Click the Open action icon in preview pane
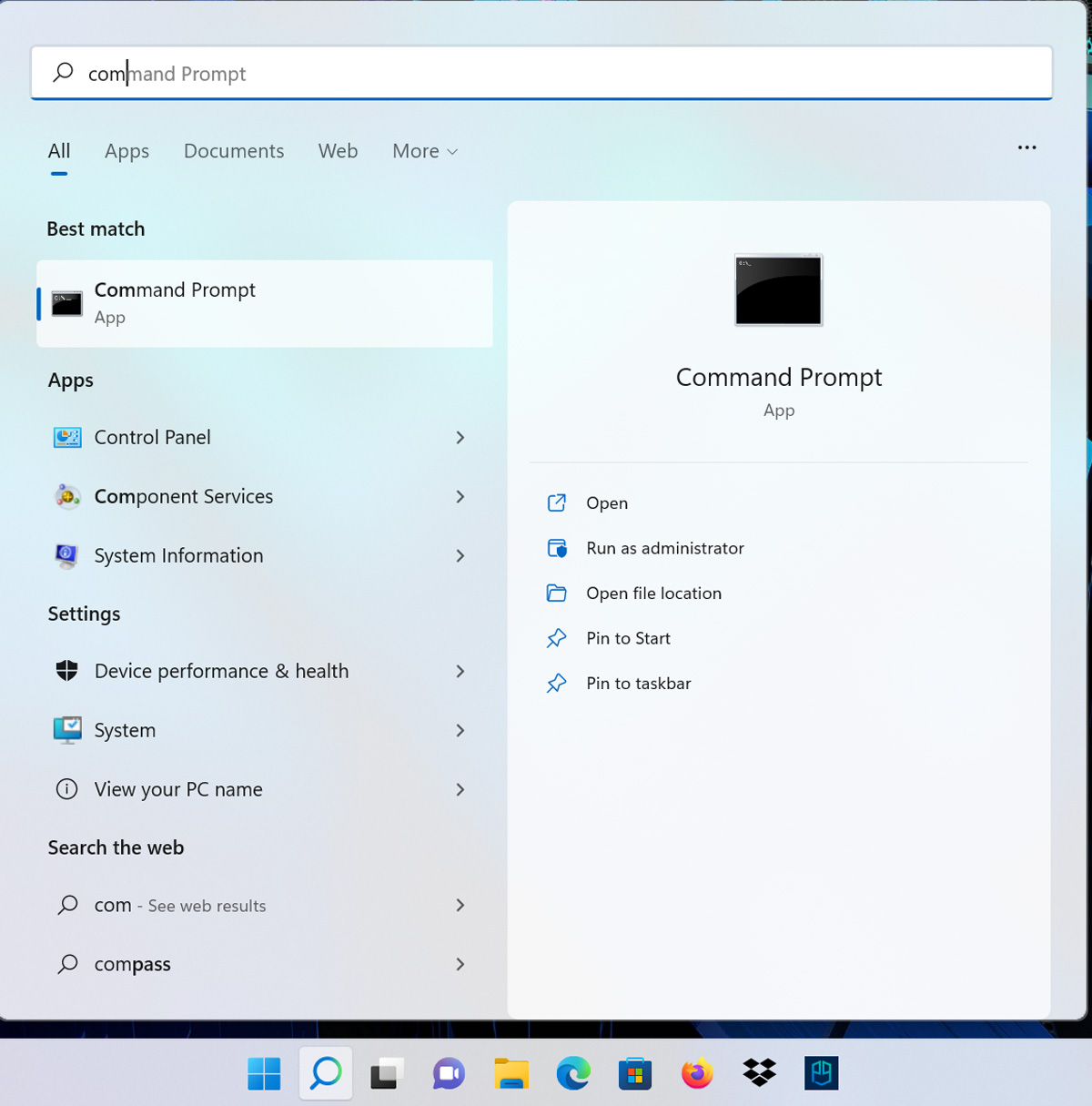1092x1106 pixels. (x=557, y=503)
